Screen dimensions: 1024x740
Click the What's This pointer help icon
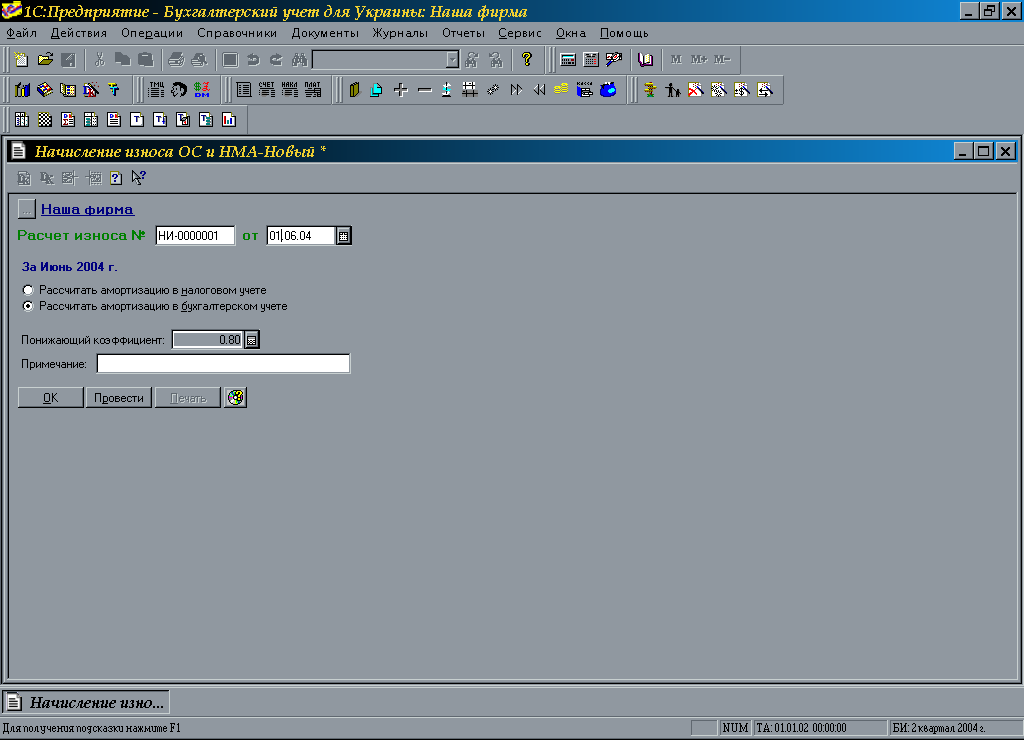click(138, 178)
